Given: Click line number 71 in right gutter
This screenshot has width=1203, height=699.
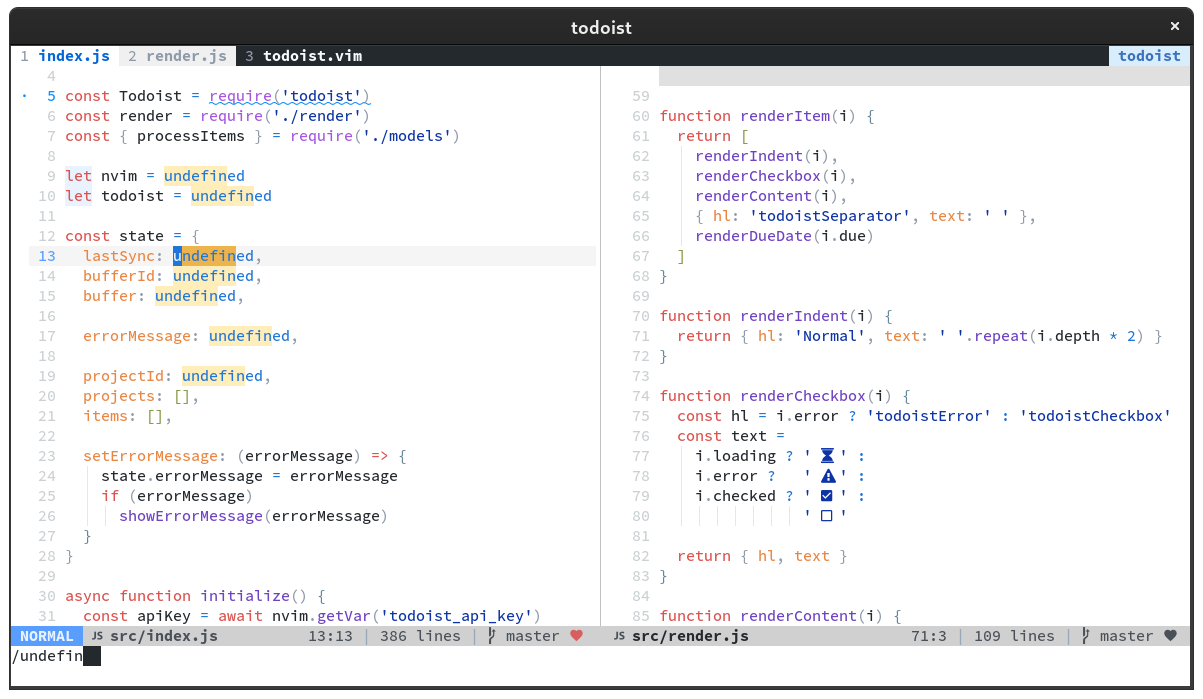Looking at the screenshot, I should [x=641, y=336].
